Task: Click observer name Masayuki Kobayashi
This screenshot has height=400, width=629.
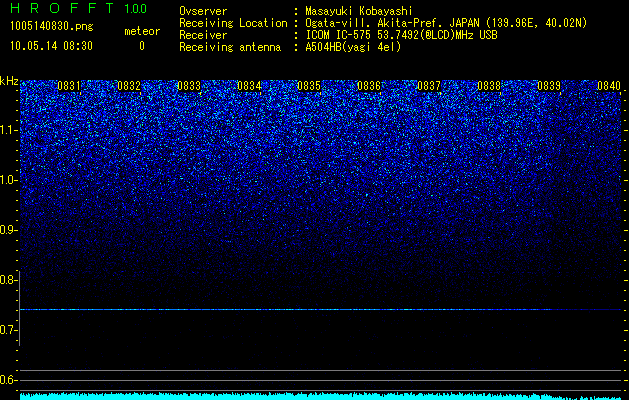Action: point(358,11)
